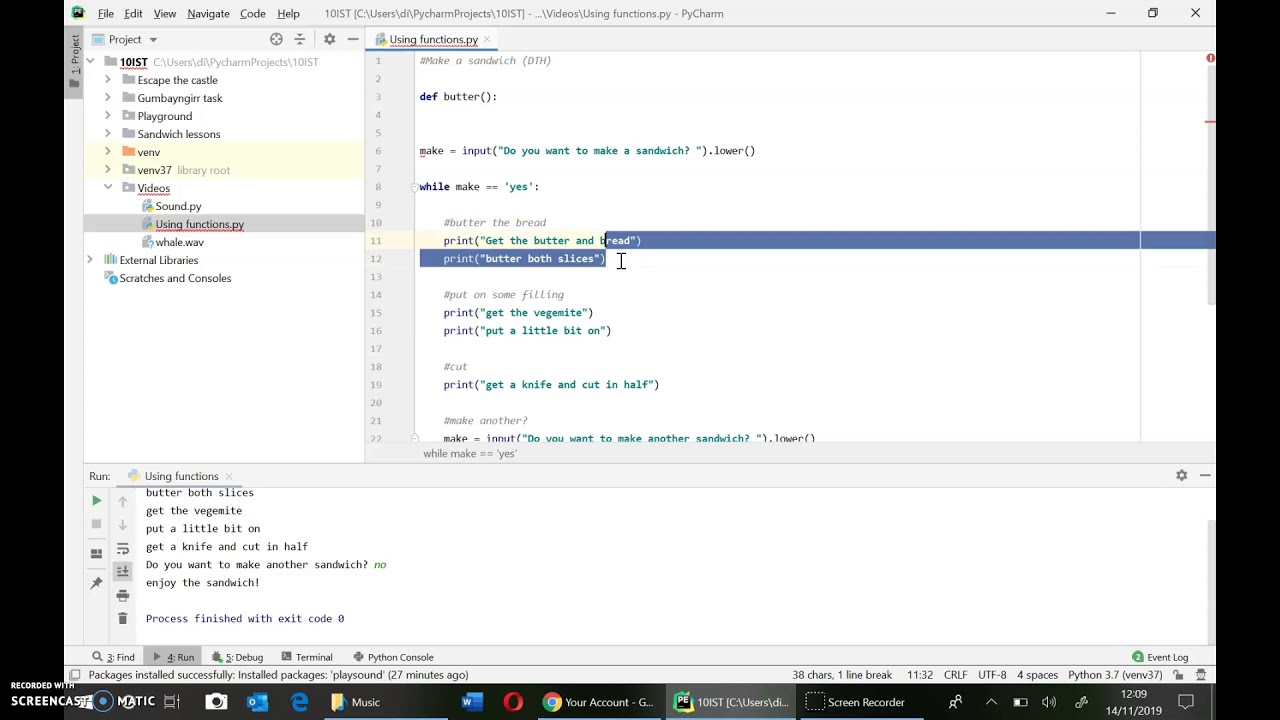Open the Project view dropdown

pos(153,39)
